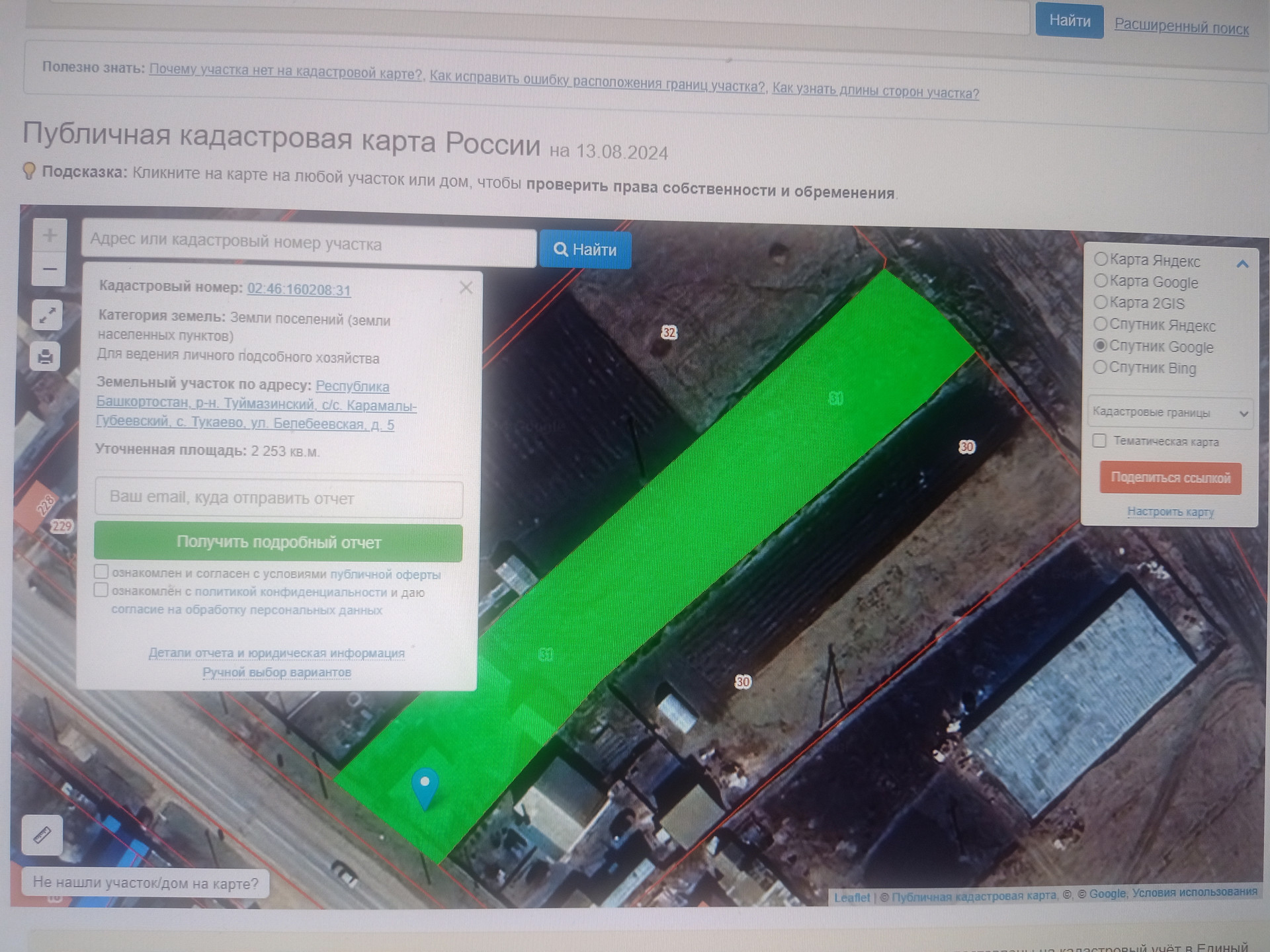Select Спутник Bing radio option
Image resolution: width=1270 pixels, height=952 pixels.
click(1100, 367)
